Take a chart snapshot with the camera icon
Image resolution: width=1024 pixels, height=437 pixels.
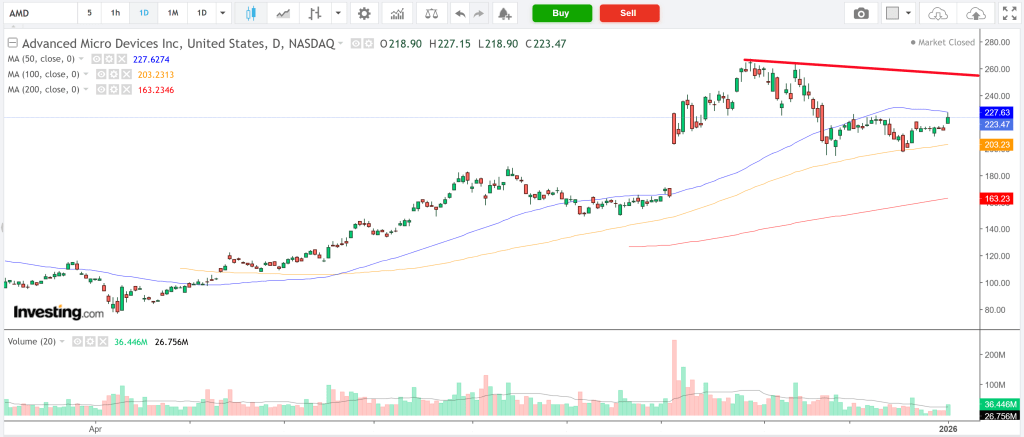click(x=860, y=13)
